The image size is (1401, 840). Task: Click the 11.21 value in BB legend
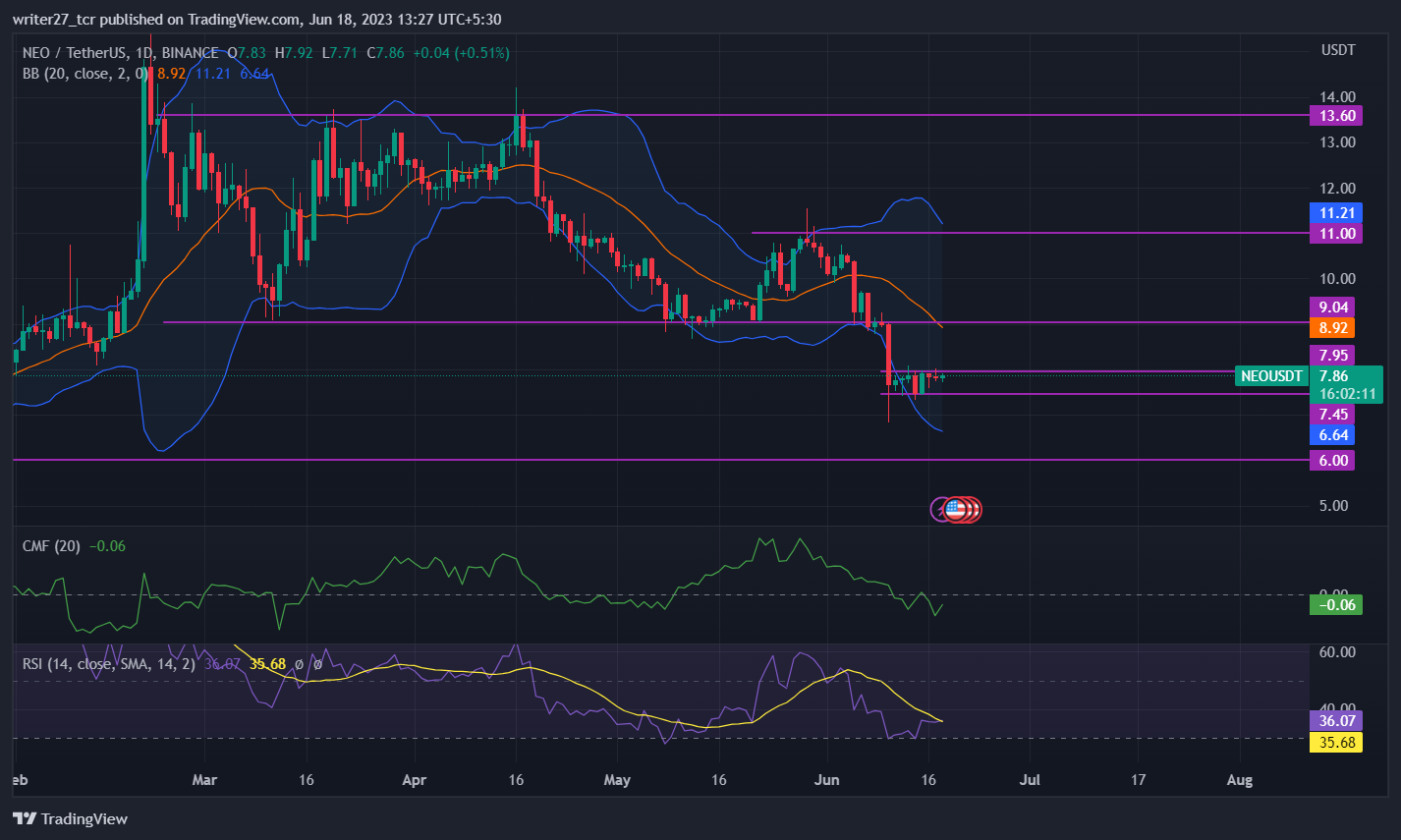[212, 73]
